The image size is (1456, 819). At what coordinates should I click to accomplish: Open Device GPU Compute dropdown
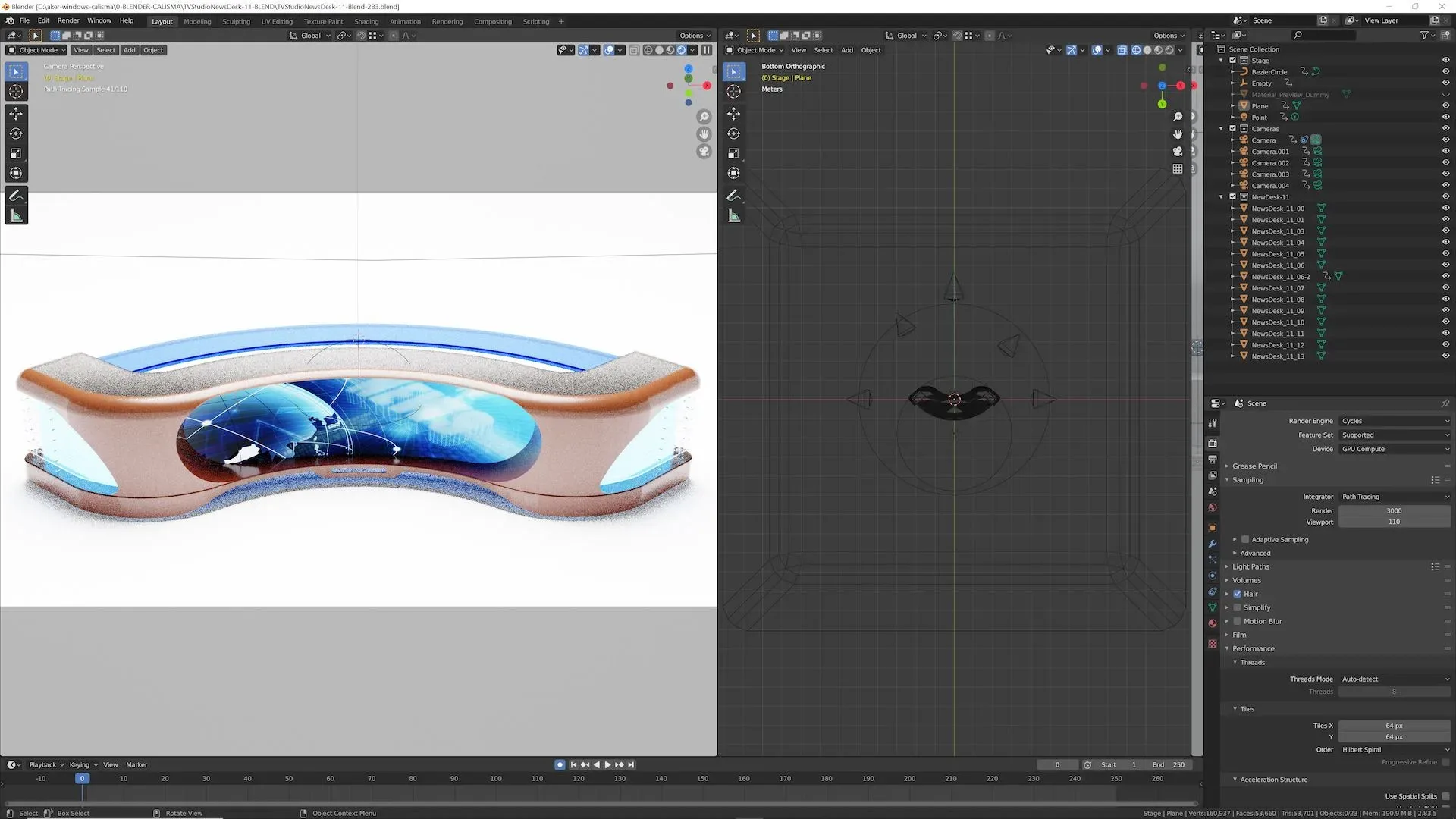1394,449
